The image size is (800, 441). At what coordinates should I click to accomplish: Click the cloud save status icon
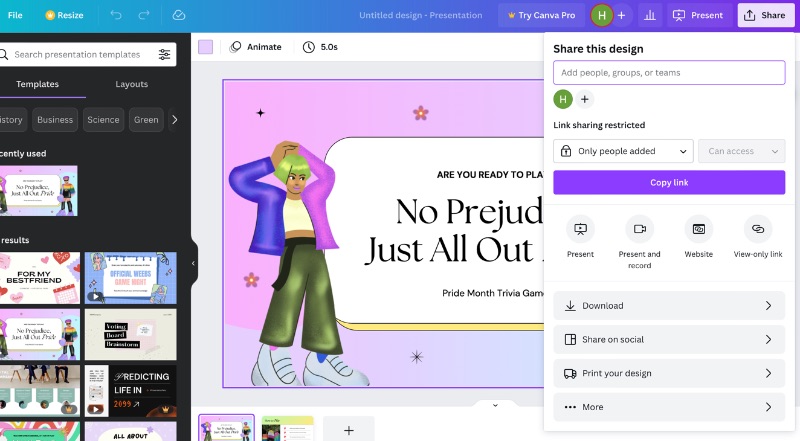coord(179,15)
